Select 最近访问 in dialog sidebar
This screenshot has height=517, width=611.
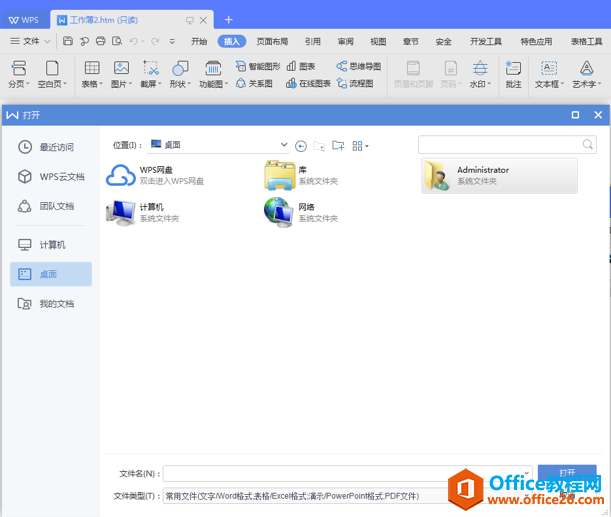pyautogui.click(x=51, y=147)
